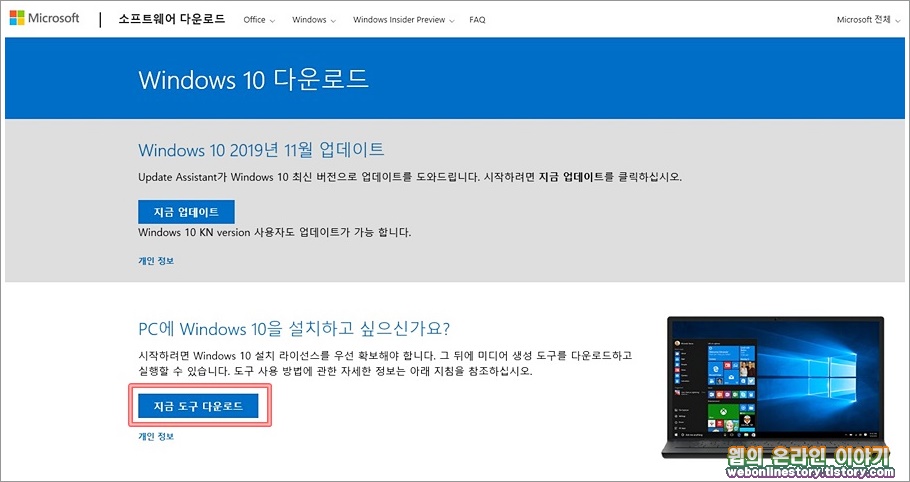
Task: Click the Windows 10 2019년 11월 업데이트 heading
Action: (x=261, y=150)
